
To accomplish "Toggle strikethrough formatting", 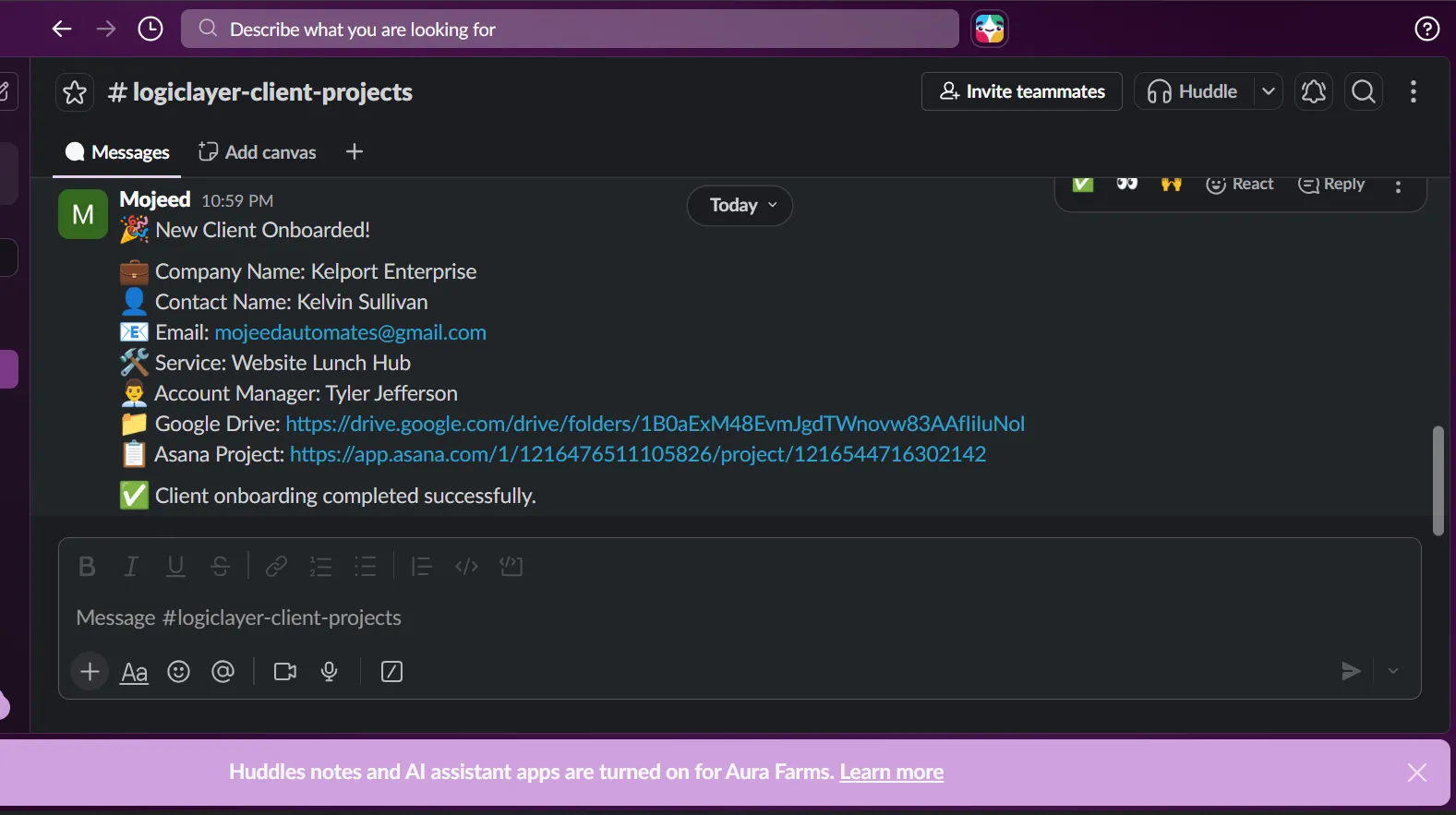I will pos(220,567).
